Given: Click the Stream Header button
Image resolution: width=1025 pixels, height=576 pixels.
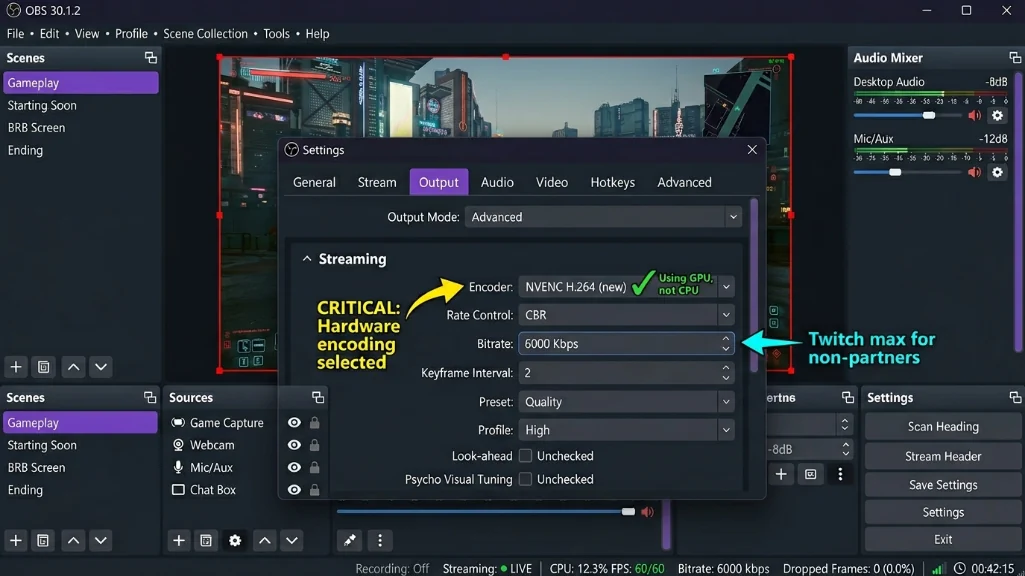Looking at the screenshot, I should click(943, 456).
